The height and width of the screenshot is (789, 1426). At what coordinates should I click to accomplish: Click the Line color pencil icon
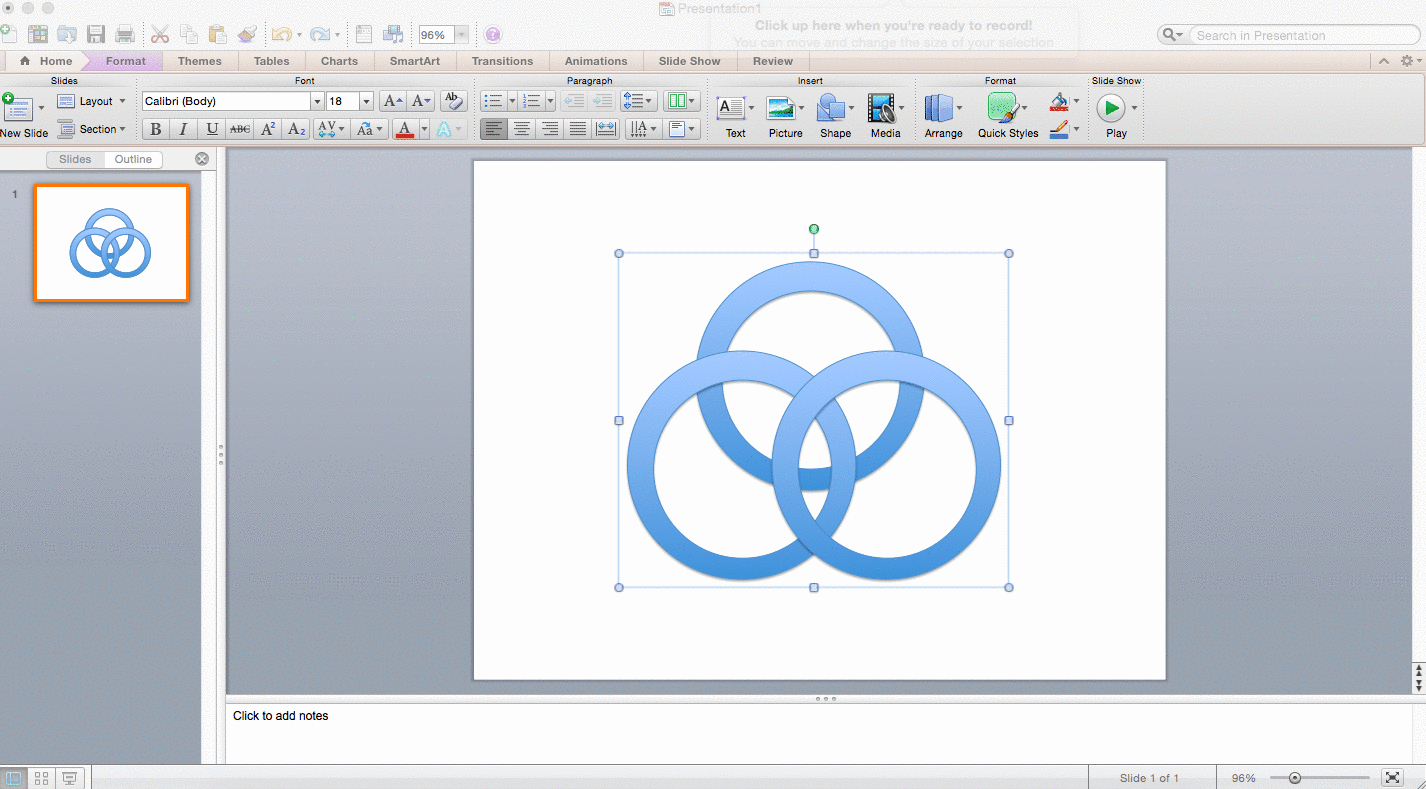click(1059, 129)
